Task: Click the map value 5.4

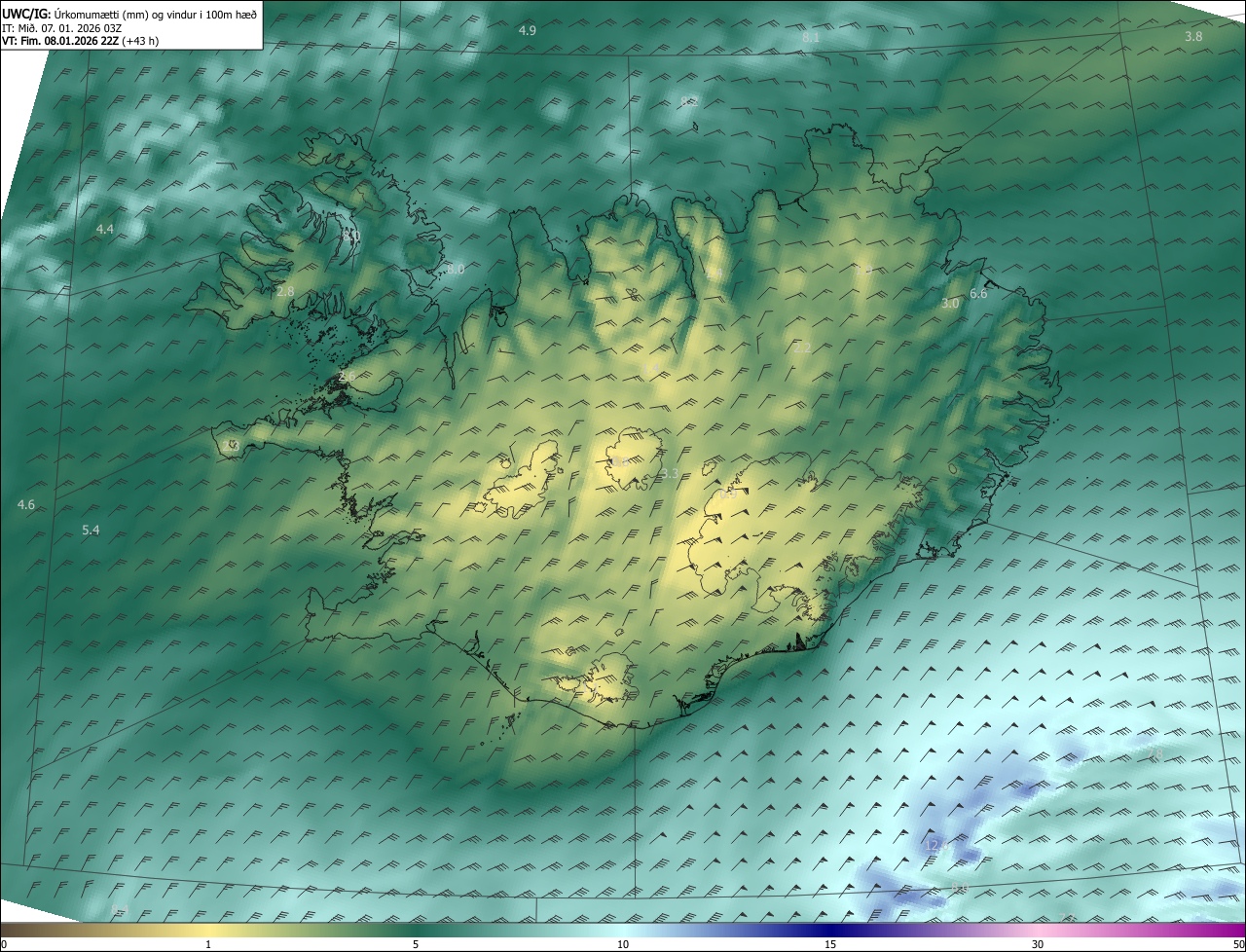Action: coord(91,530)
